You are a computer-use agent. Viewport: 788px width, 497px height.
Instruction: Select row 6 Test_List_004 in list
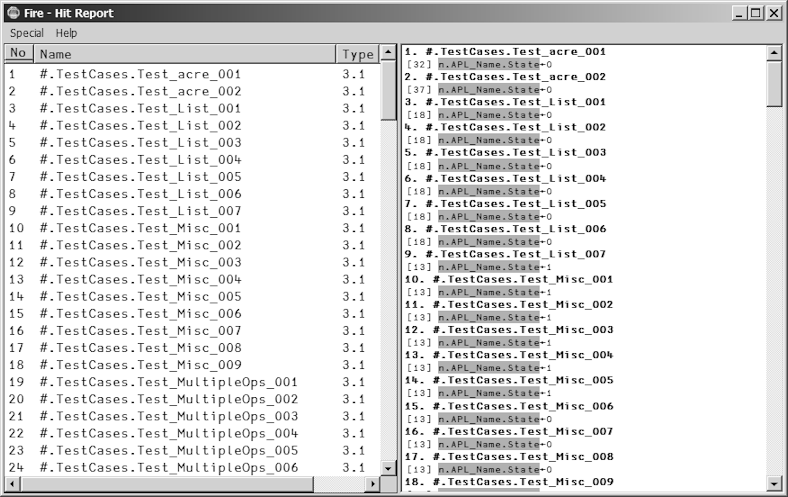point(192,160)
